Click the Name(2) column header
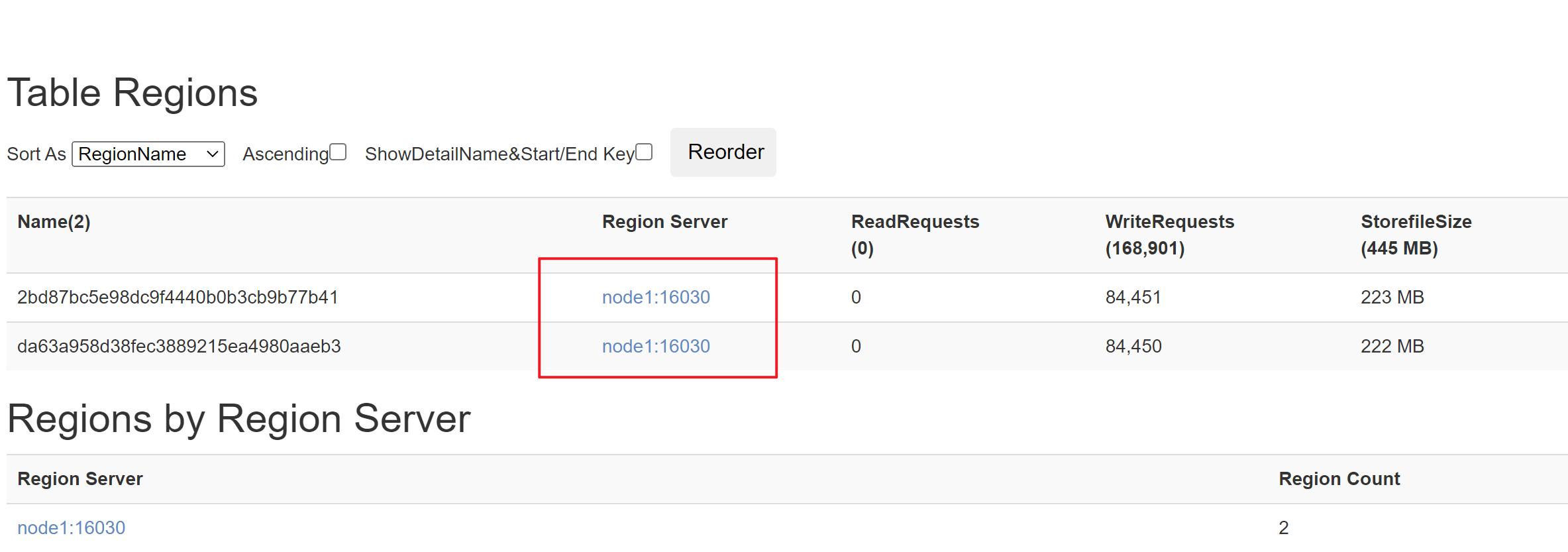This screenshot has width=1568, height=552. 54,222
